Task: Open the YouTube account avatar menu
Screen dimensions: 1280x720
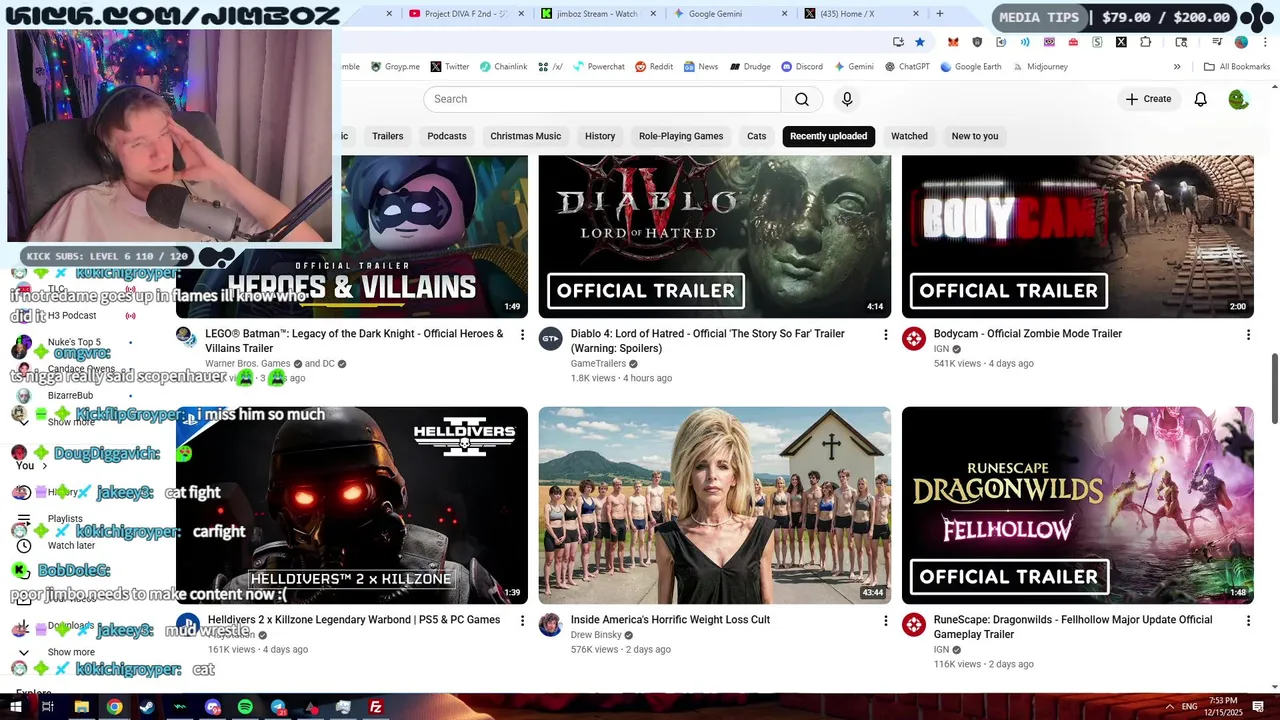Action: pyautogui.click(x=1238, y=99)
